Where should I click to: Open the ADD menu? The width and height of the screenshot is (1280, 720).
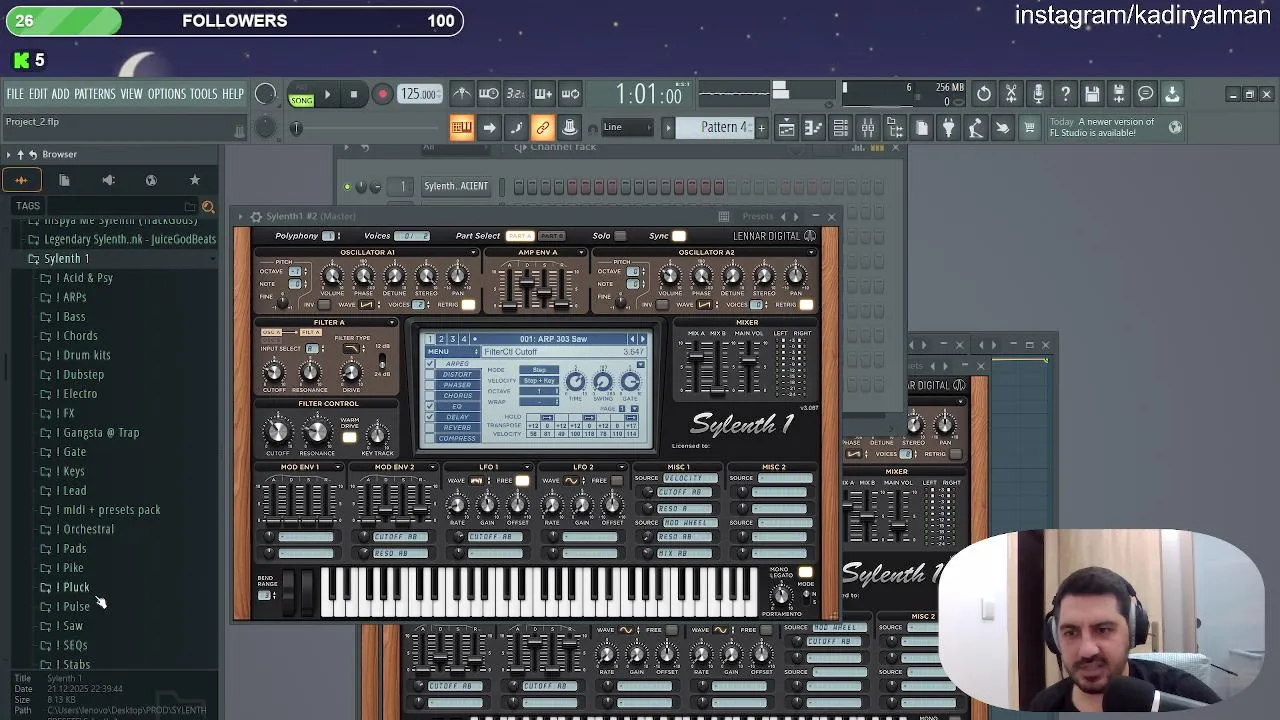tap(60, 94)
